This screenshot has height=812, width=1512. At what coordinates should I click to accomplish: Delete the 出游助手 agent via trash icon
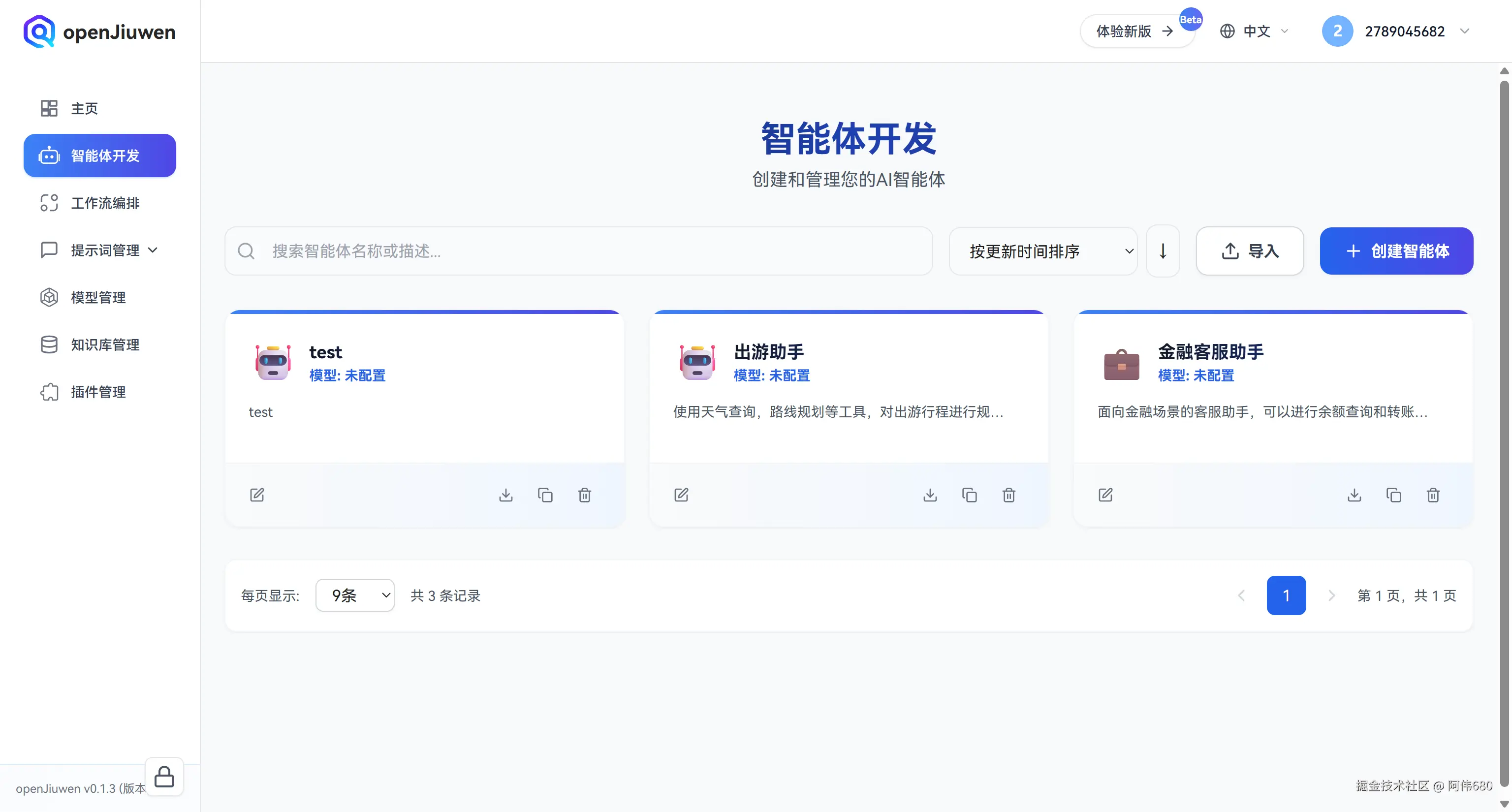1008,495
